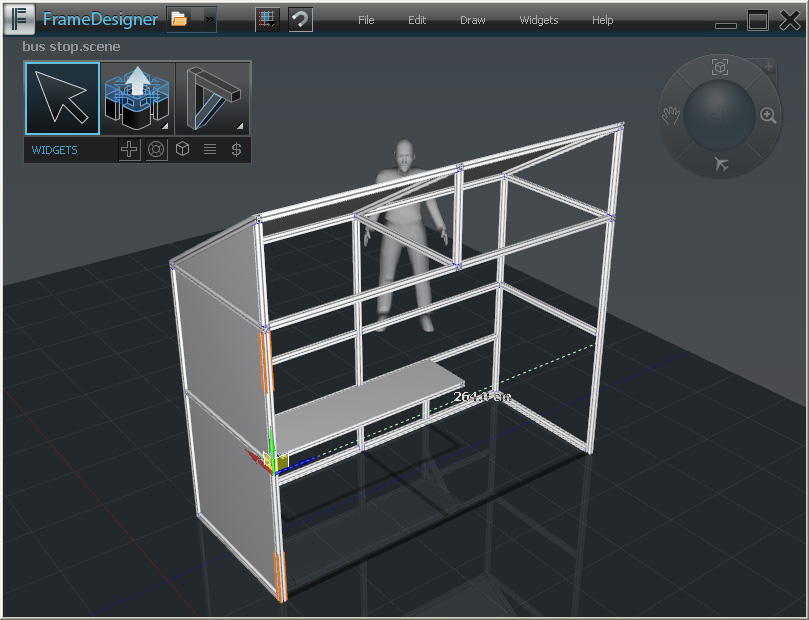
Task: Expand the beam tool's corner disclosure triangle
Action: (242, 127)
